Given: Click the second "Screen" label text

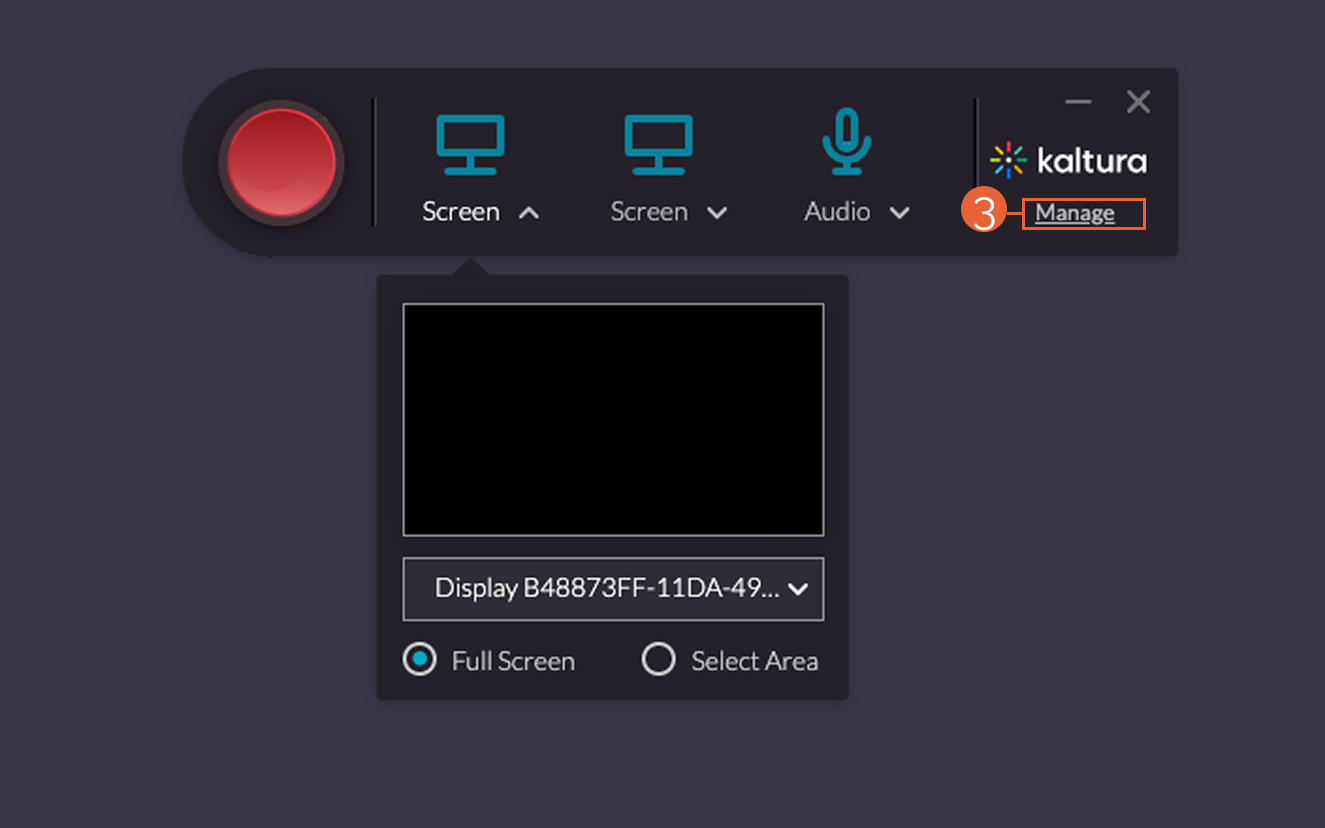Looking at the screenshot, I should click(x=649, y=212).
